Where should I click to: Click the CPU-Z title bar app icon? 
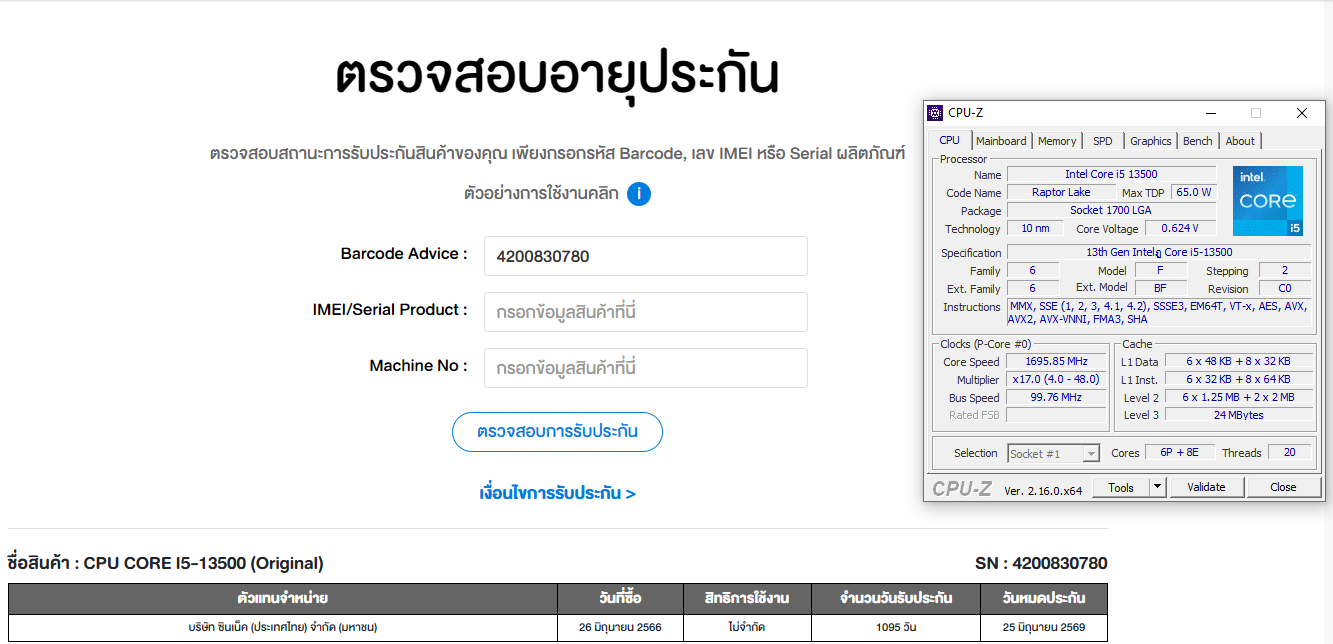[935, 113]
